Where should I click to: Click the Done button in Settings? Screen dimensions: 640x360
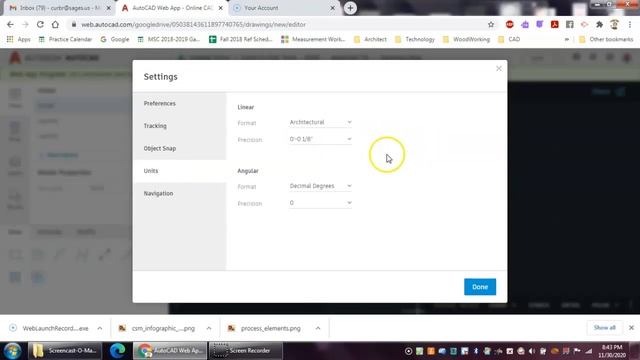tap(480, 287)
